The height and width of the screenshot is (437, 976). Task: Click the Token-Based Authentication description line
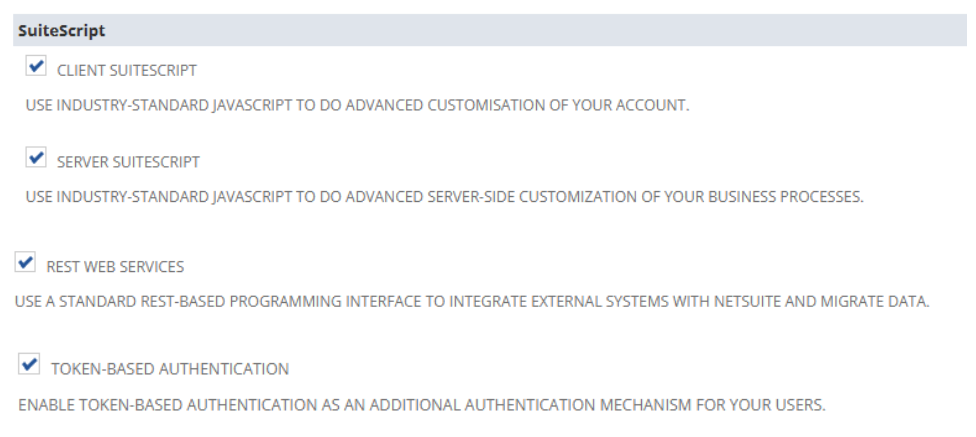(x=422, y=407)
